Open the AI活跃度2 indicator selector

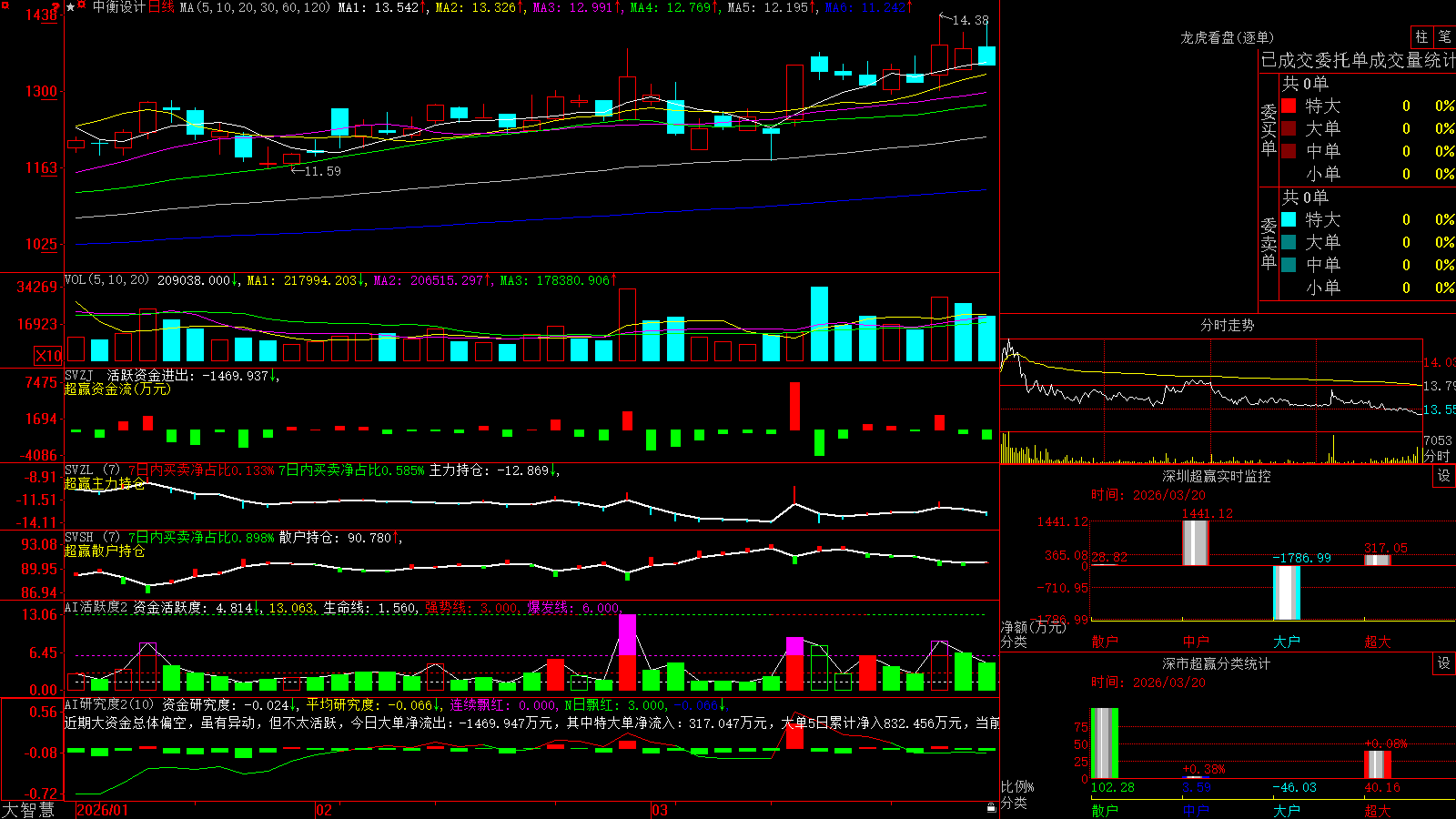[96, 608]
